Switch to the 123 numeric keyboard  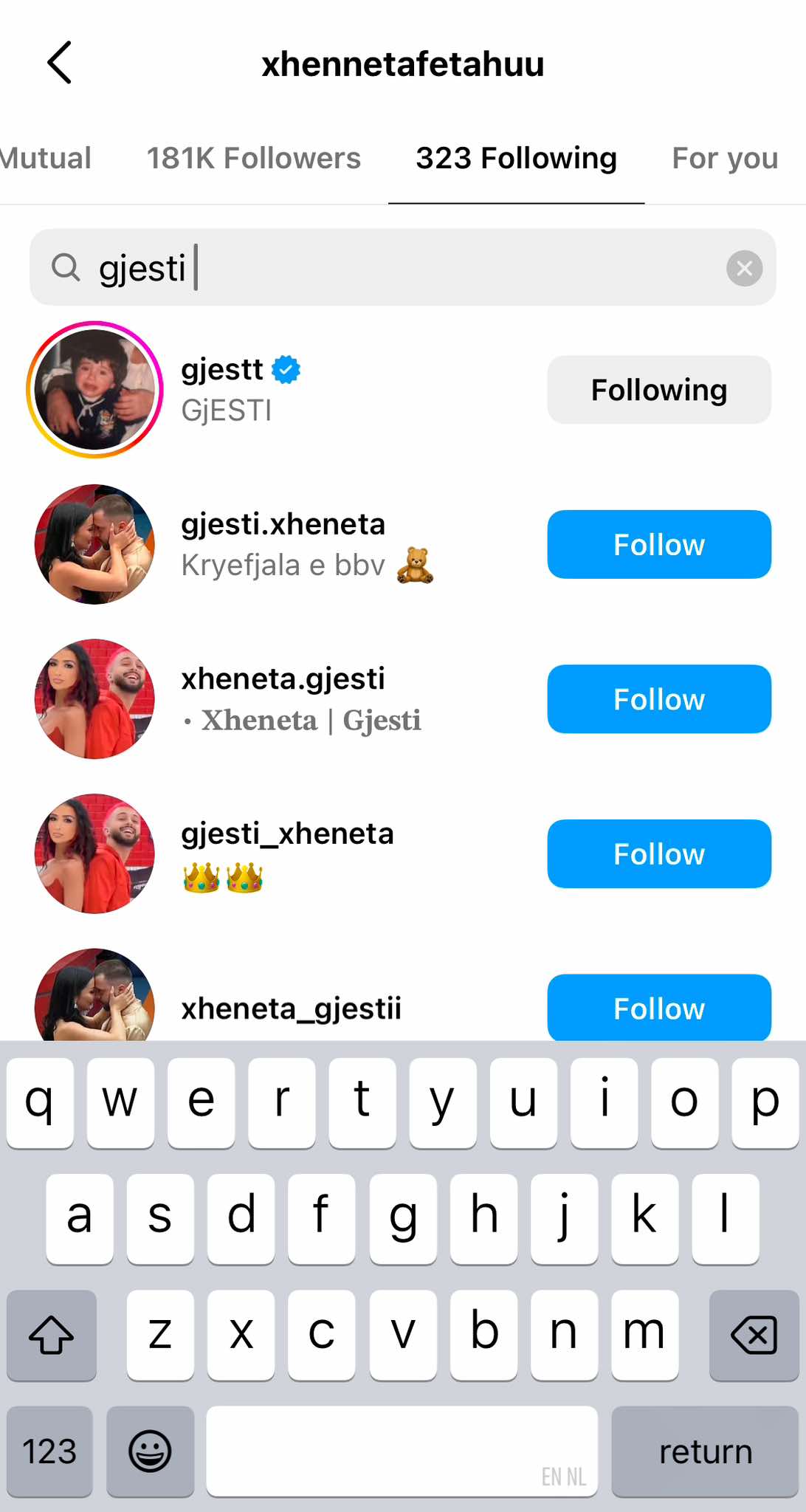pyautogui.click(x=49, y=1451)
